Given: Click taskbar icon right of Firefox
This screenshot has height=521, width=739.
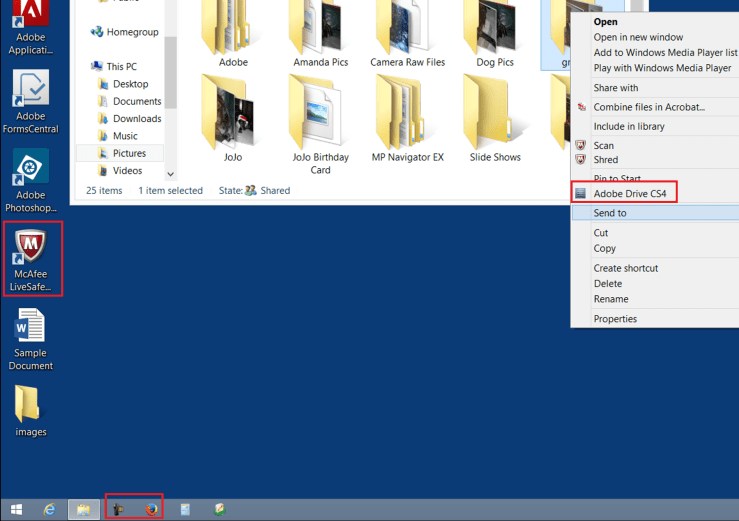Looking at the screenshot, I should (185, 509).
